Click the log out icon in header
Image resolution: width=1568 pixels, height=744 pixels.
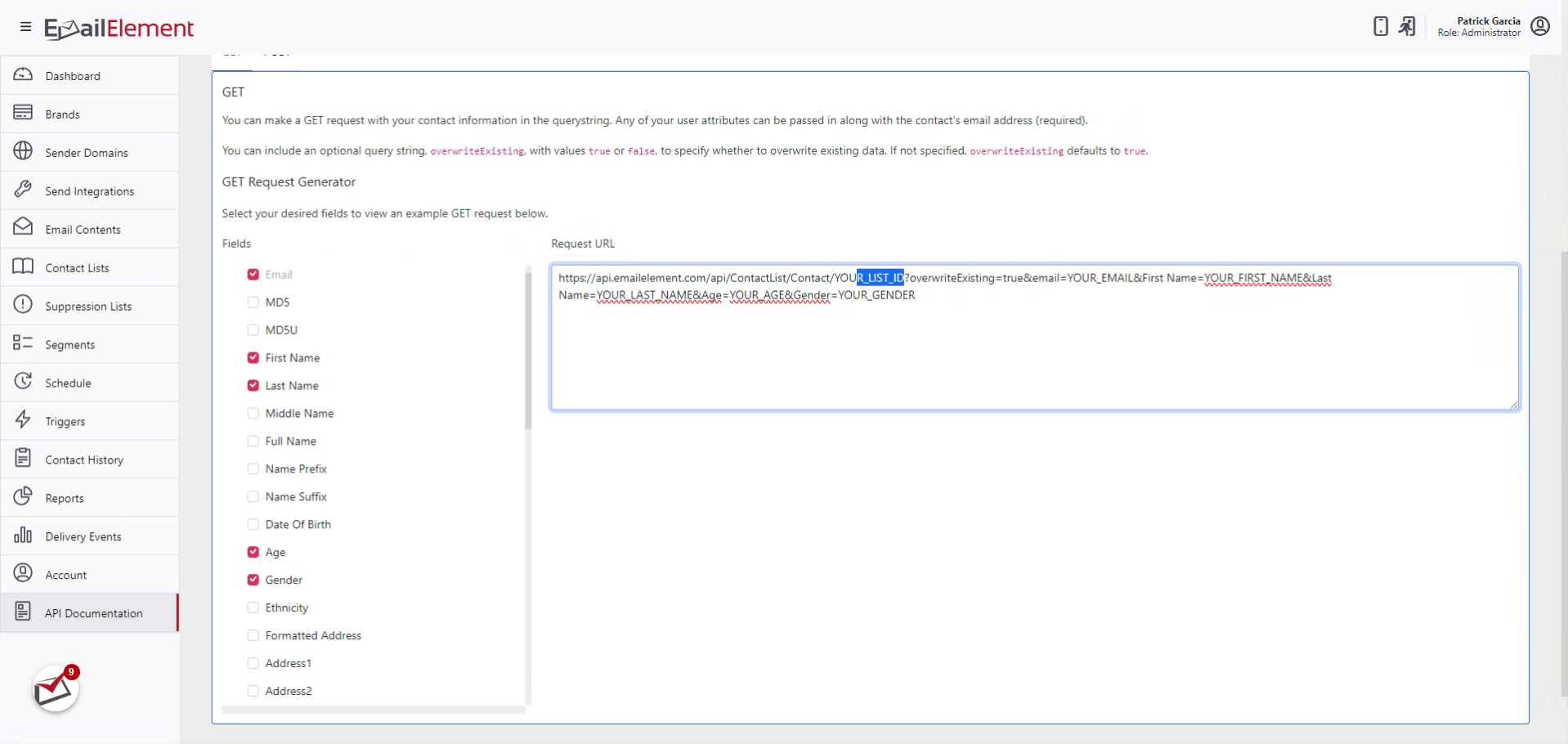pos(1407,26)
